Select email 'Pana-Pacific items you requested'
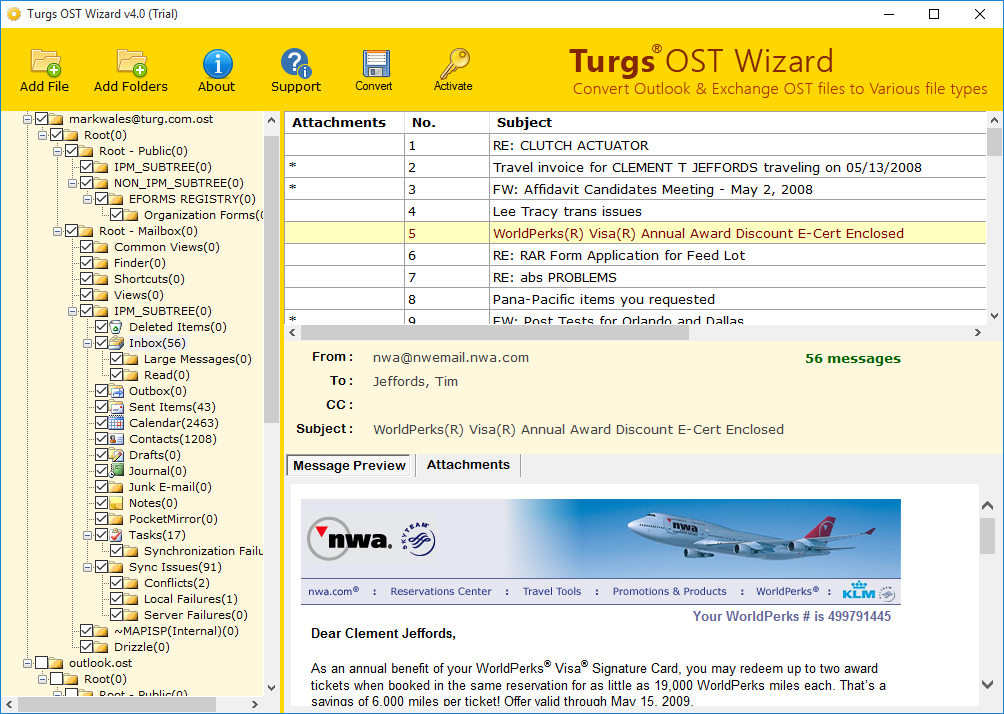The image size is (1004, 714). click(635, 299)
